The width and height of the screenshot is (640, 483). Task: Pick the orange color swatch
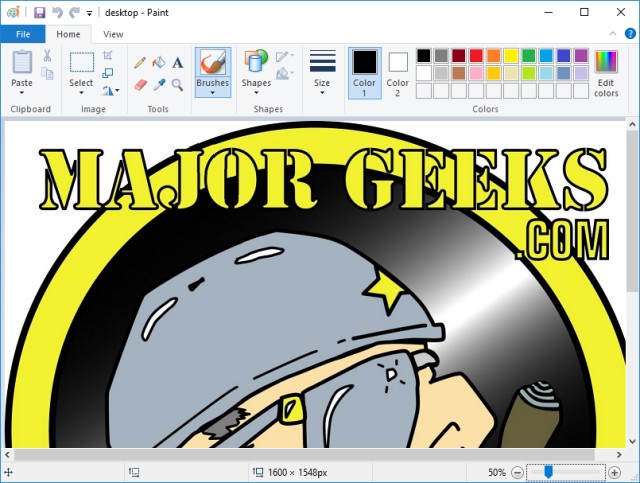493,56
